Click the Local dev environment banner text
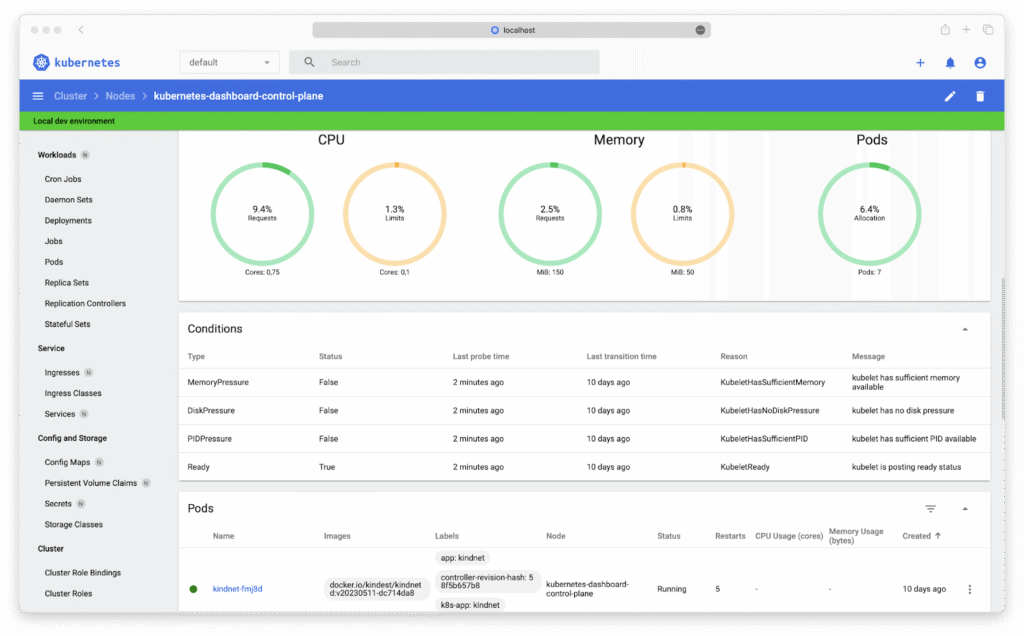The image size is (1024, 636). [x=74, y=121]
